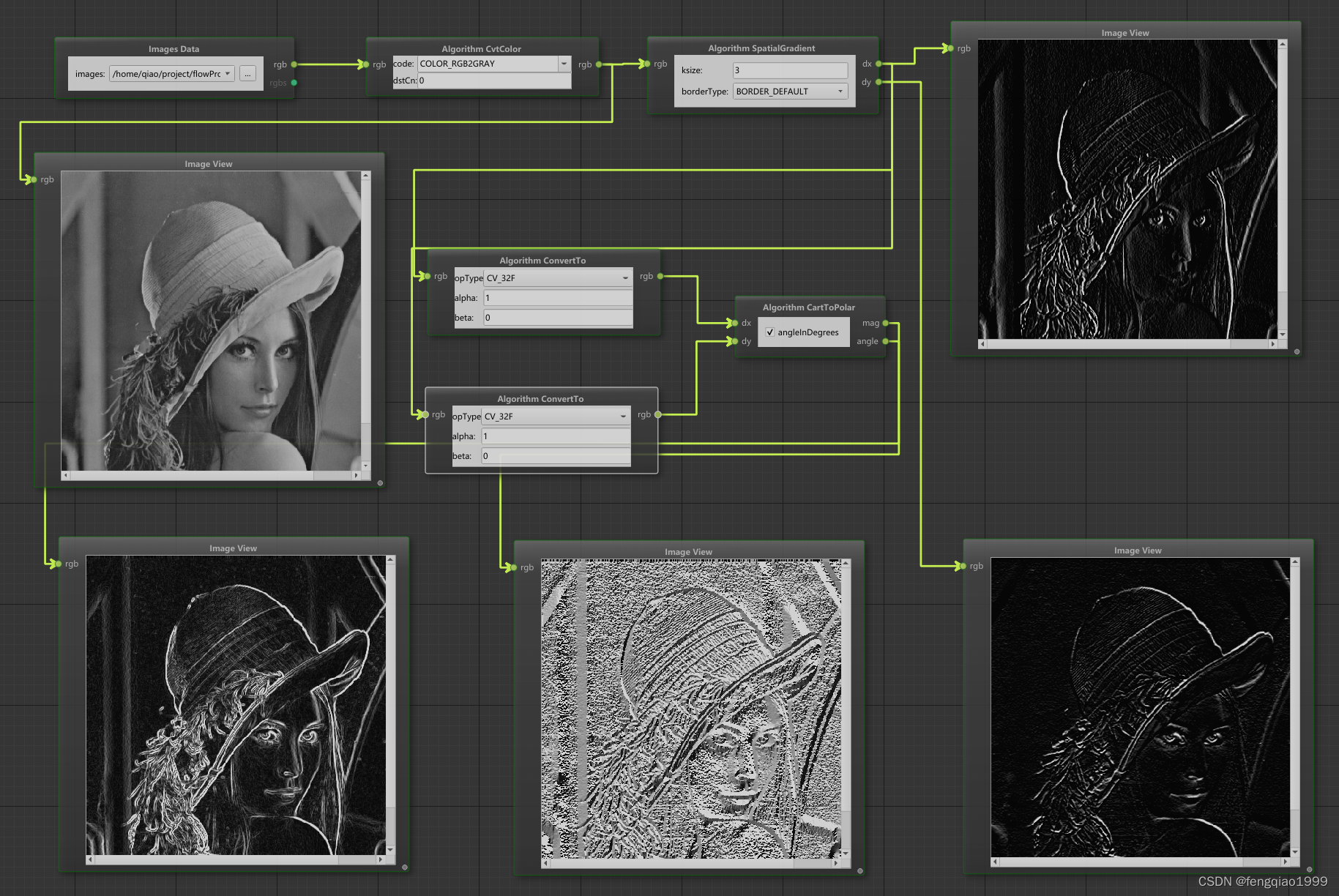
Task: Open the images path dropdown in Images Data
Action: click(x=172, y=74)
